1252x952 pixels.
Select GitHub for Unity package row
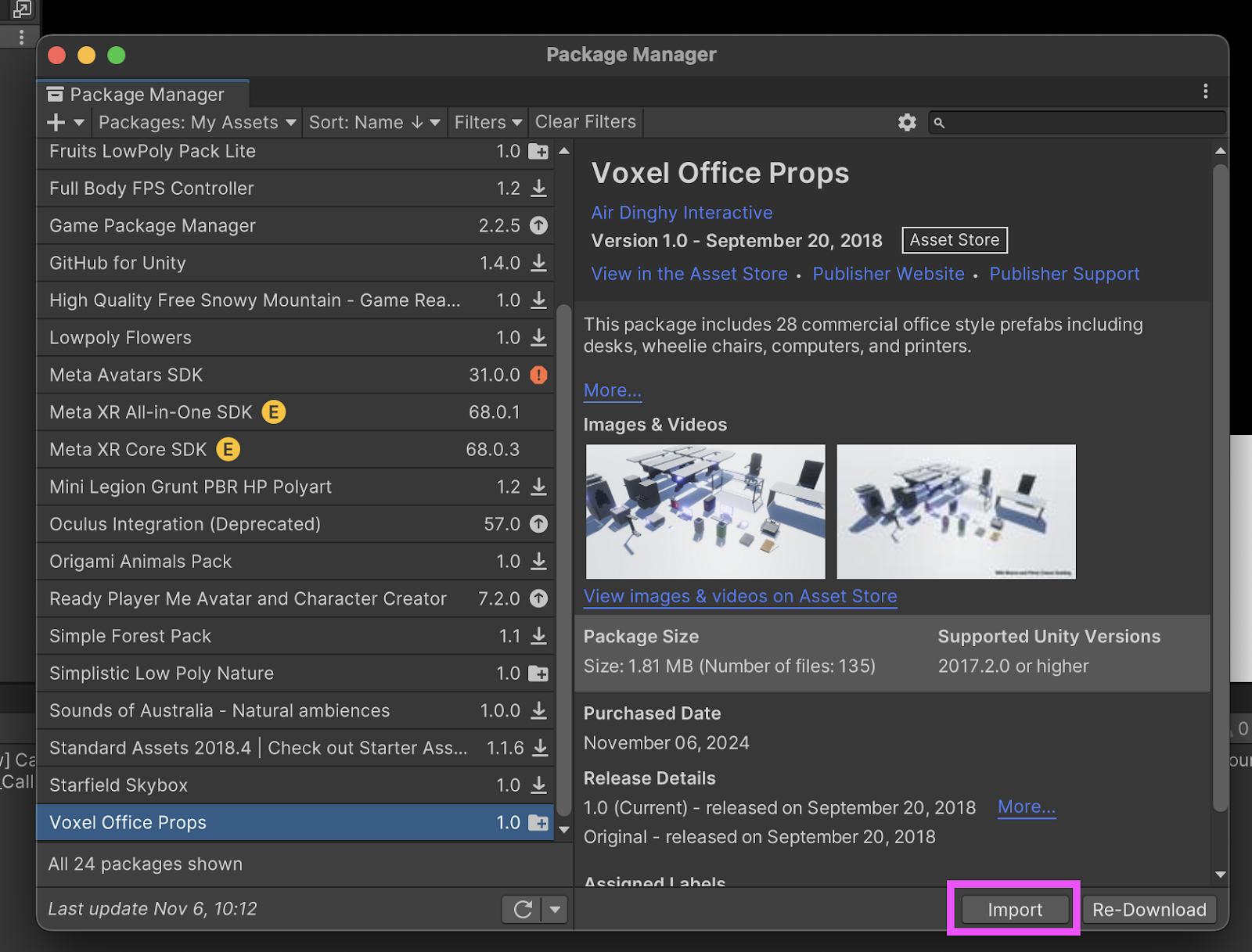pos(296,263)
